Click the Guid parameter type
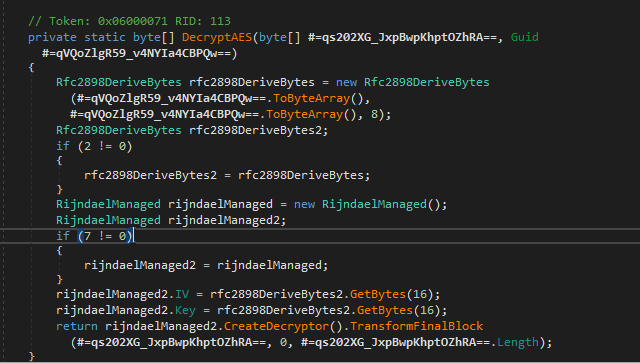 524,37
